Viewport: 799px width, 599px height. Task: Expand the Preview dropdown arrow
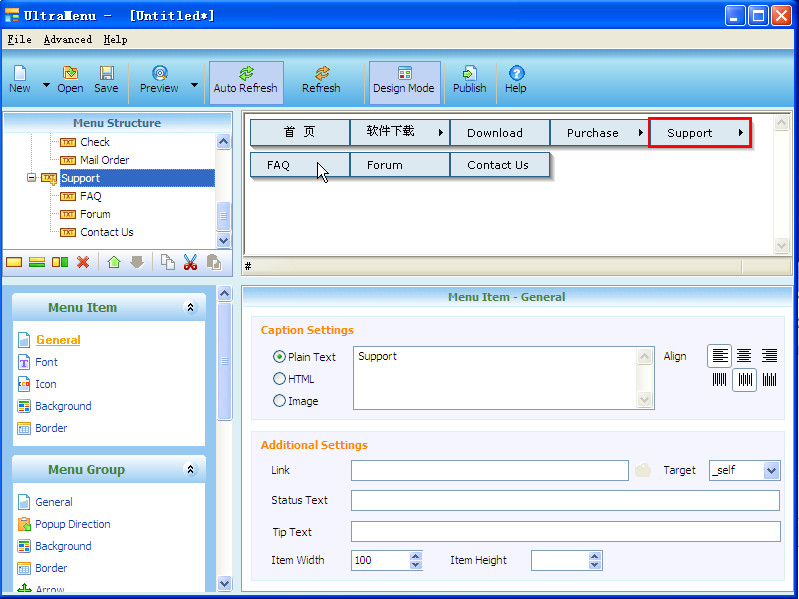pyautogui.click(x=194, y=85)
